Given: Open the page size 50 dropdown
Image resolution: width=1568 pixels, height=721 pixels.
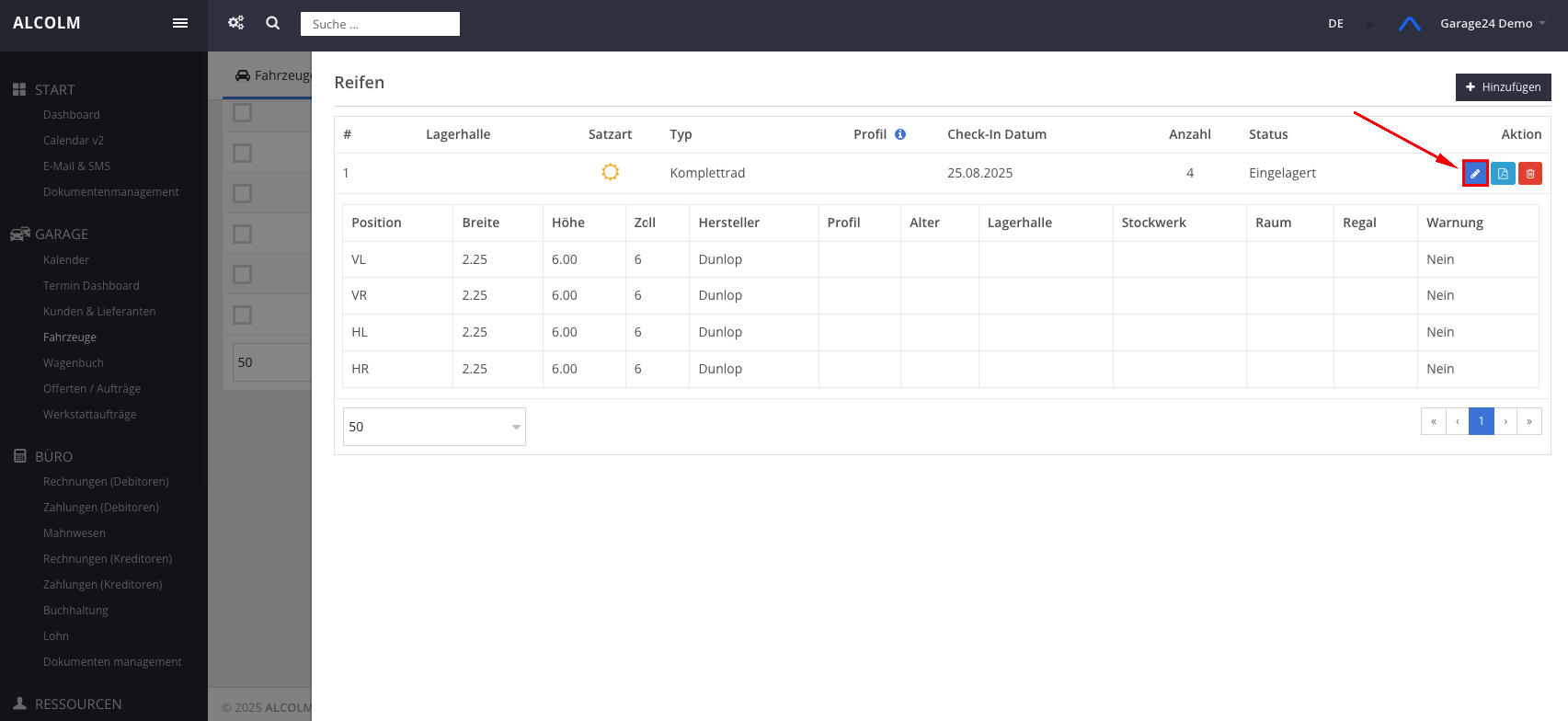Looking at the screenshot, I should tap(434, 427).
